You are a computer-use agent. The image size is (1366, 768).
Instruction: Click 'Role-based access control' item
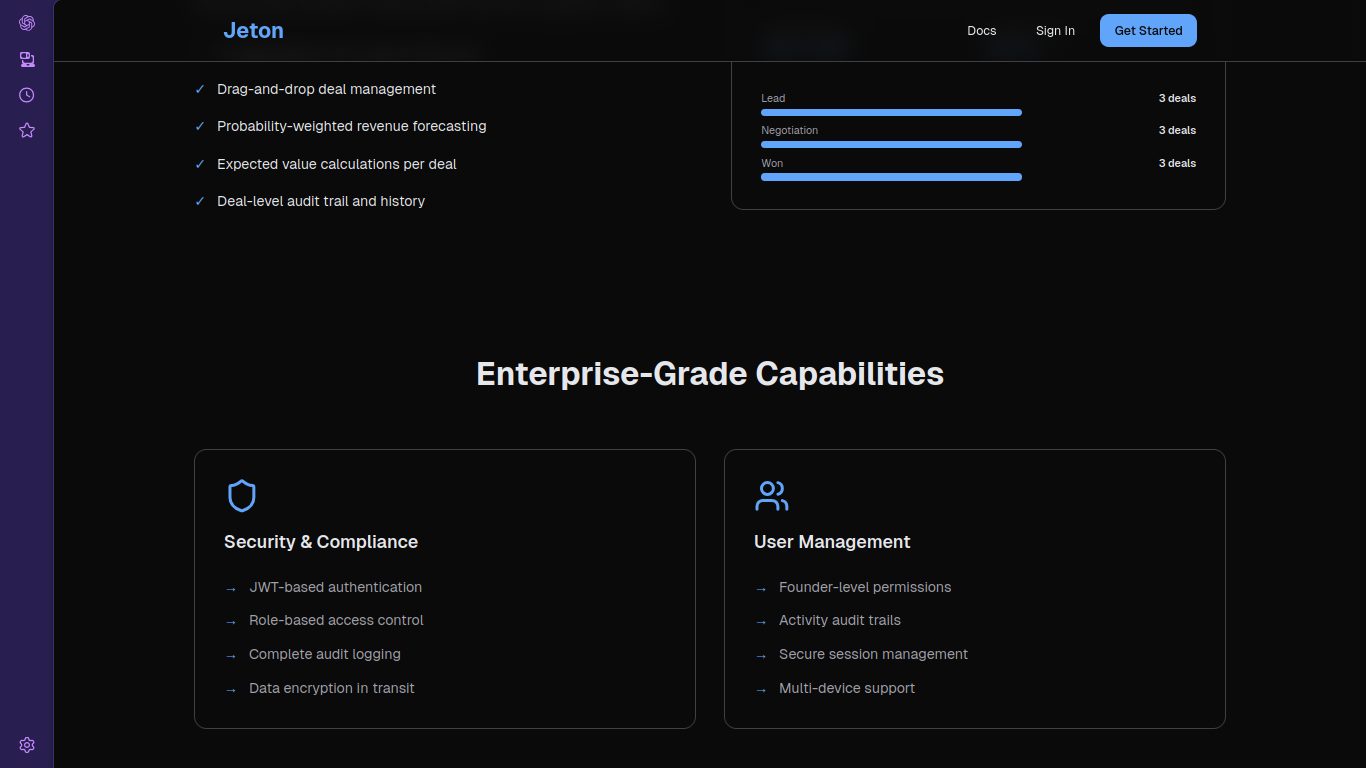click(x=336, y=620)
